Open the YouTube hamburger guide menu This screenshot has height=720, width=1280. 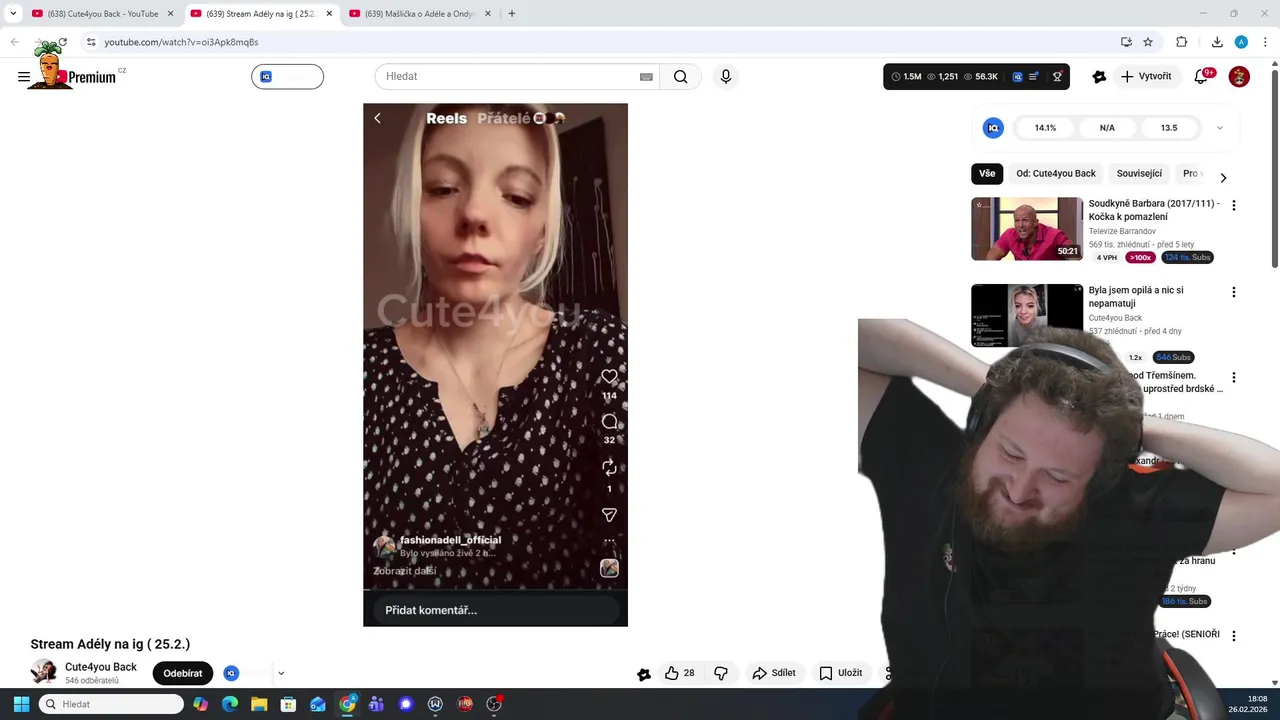(x=24, y=77)
